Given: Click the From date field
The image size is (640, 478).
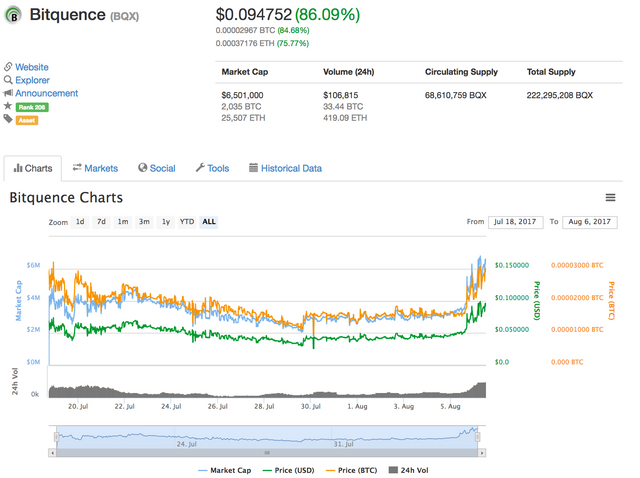Looking at the screenshot, I should (x=516, y=222).
